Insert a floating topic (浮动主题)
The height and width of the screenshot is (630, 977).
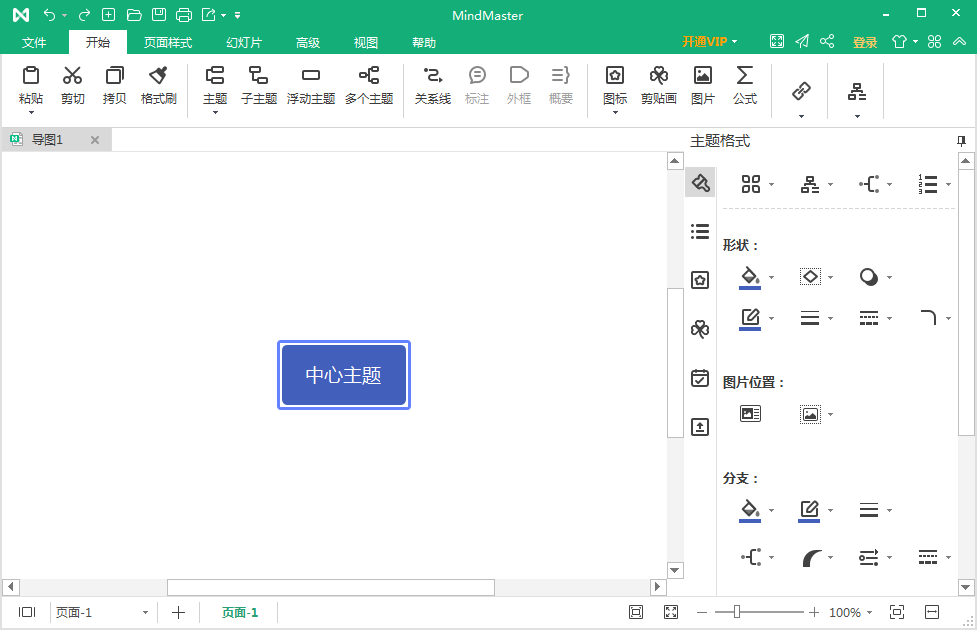pyautogui.click(x=310, y=84)
